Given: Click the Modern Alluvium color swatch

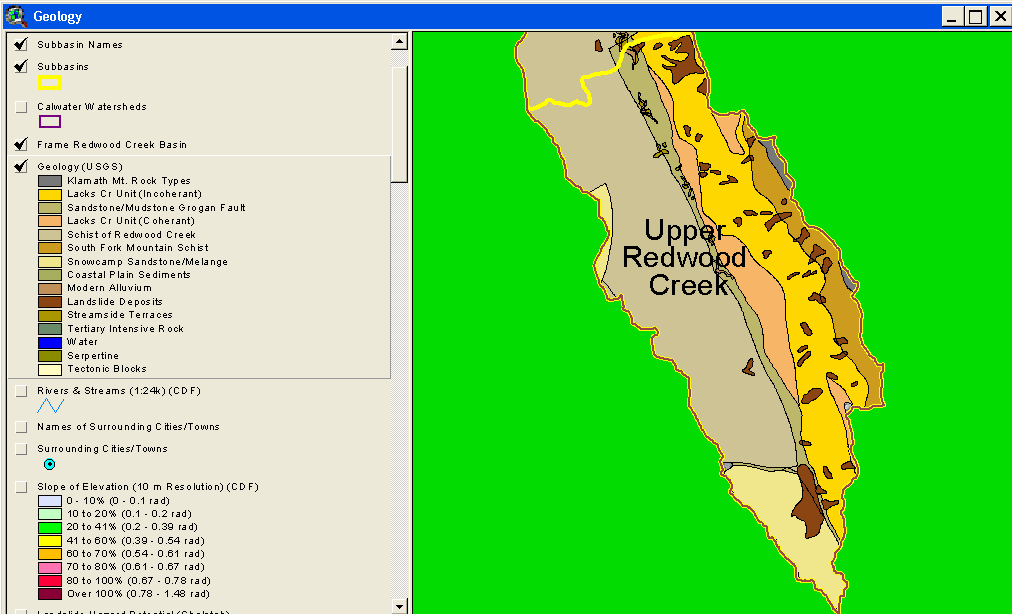Looking at the screenshot, I should coord(50,289).
